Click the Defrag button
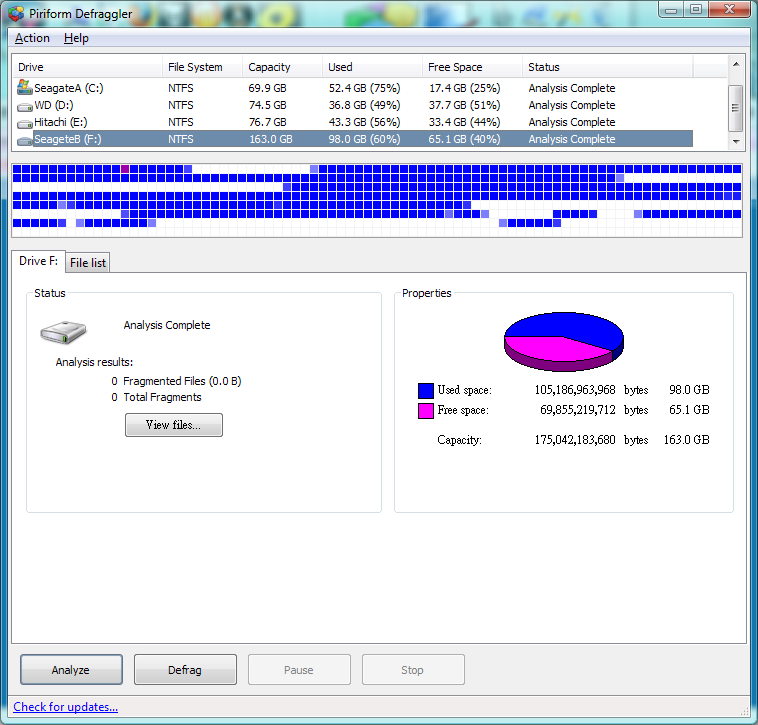Screen dimensions: 758x725 tap(185, 670)
